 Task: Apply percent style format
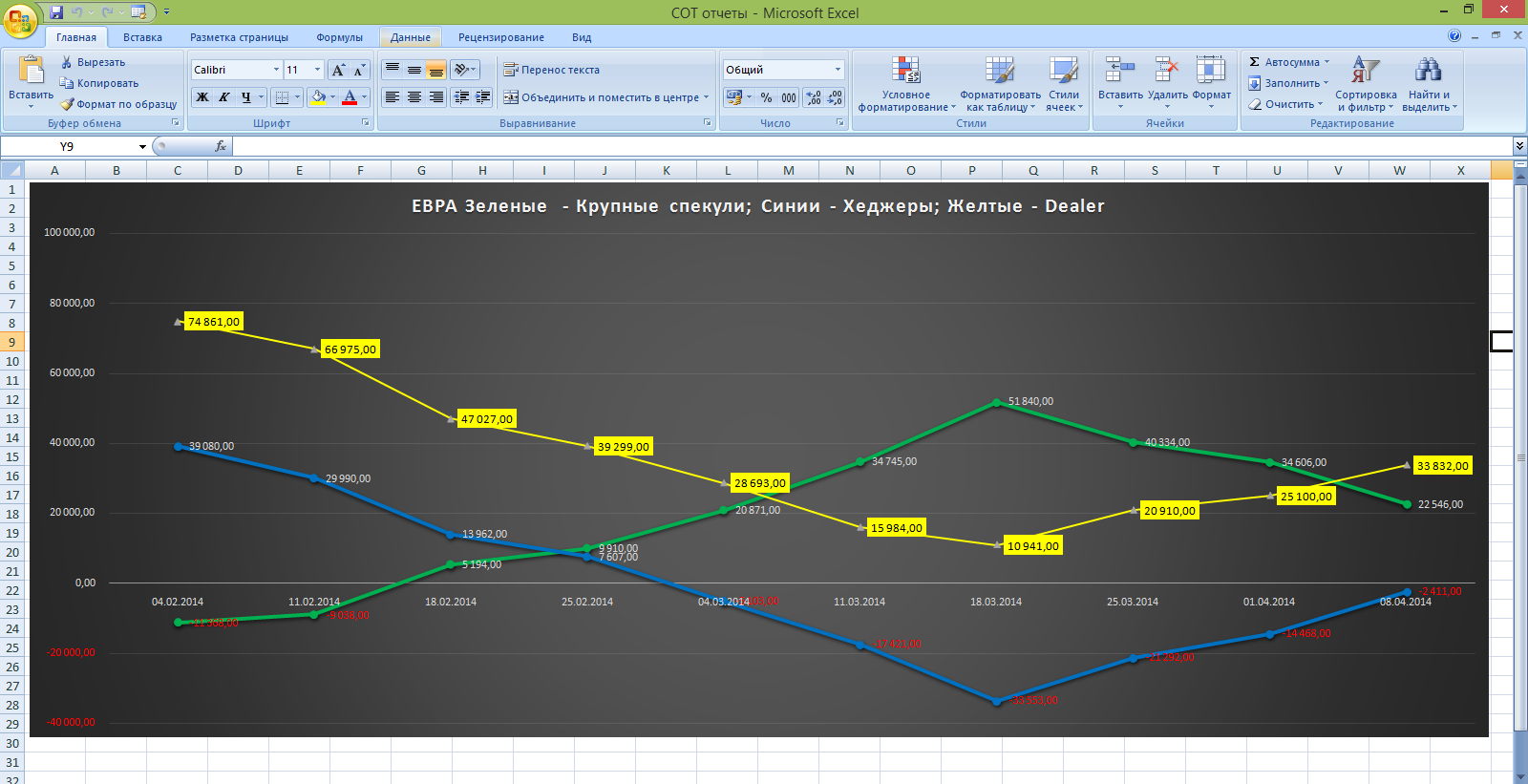766,97
